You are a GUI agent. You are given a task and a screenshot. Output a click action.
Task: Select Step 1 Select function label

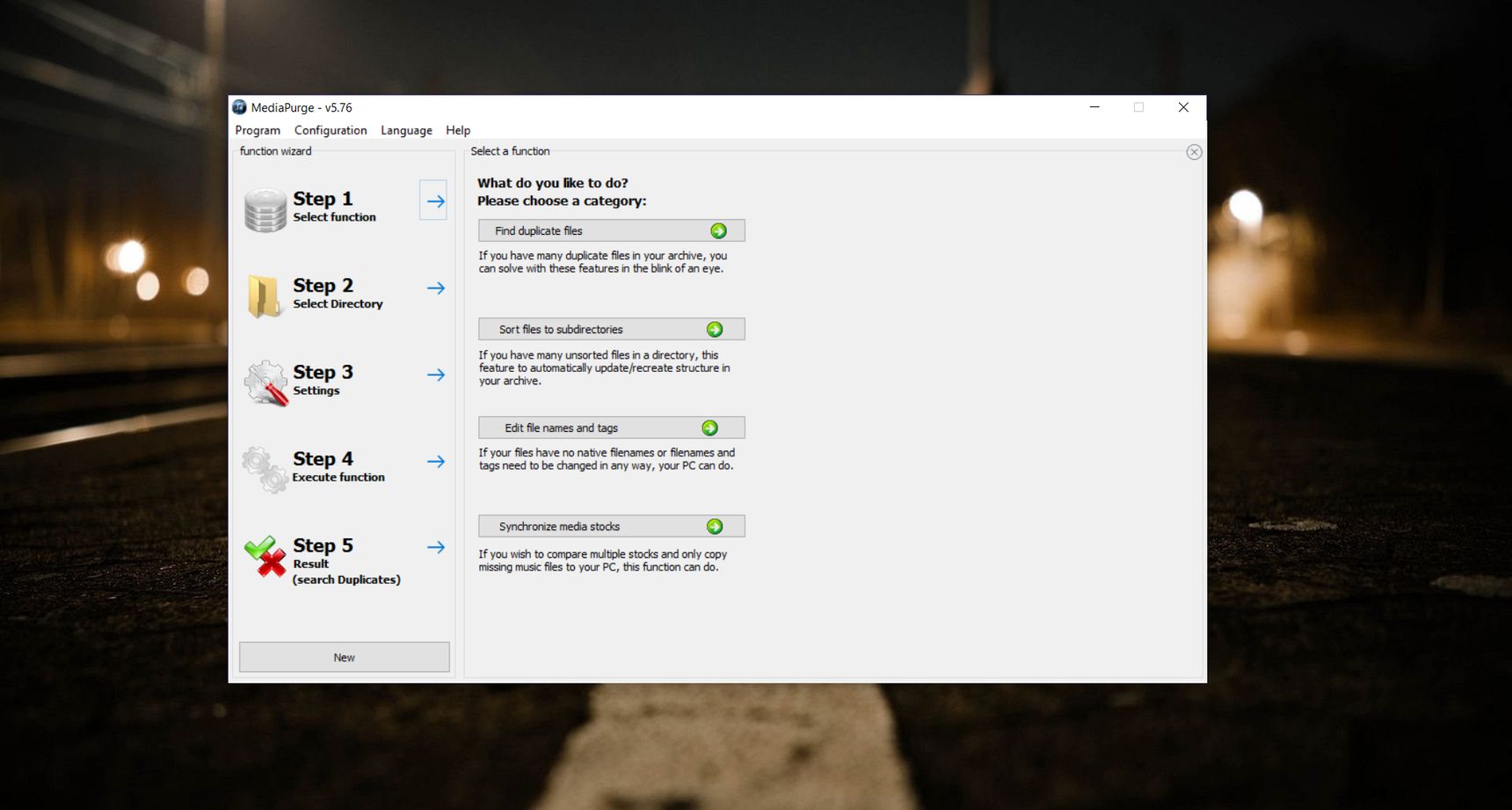click(334, 207)
